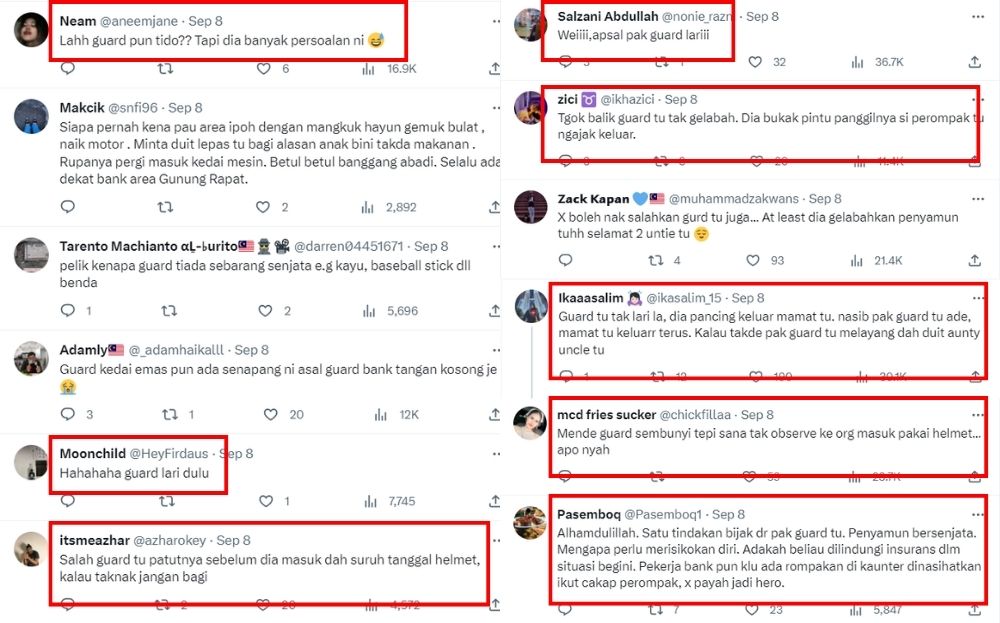
Task: Like Zack Kapan's tweet with 93 likes
Action: coord(753,260)
